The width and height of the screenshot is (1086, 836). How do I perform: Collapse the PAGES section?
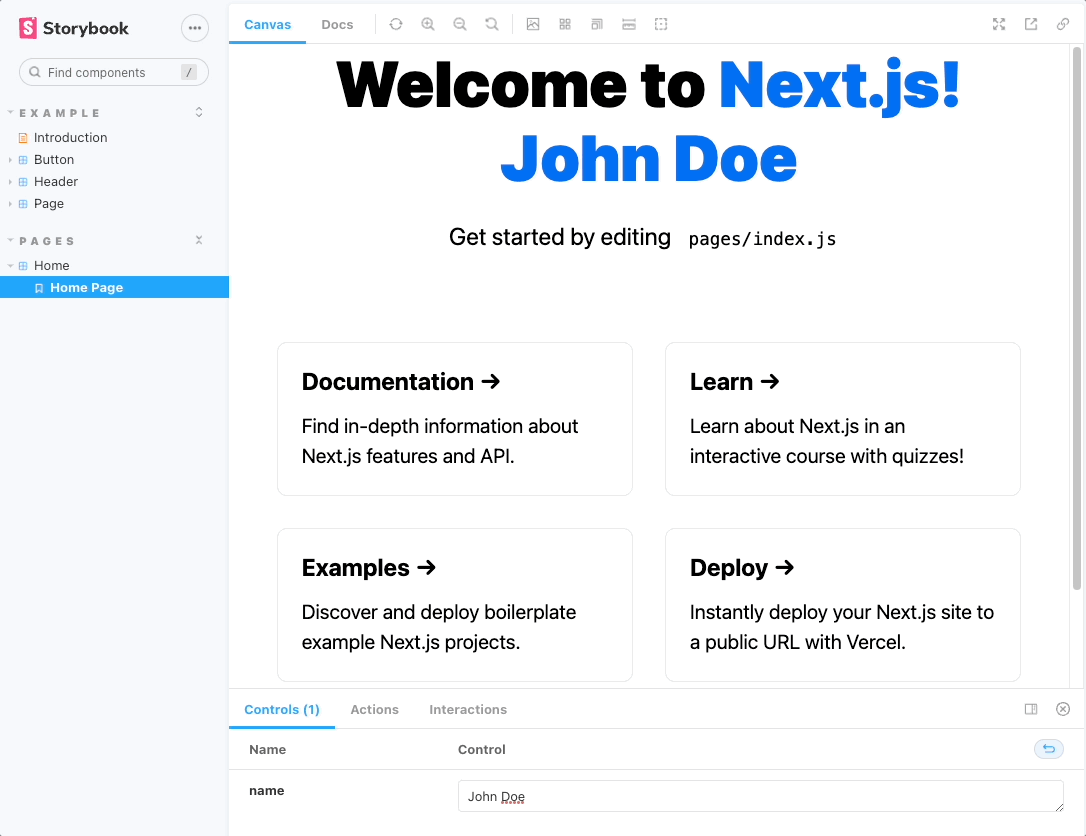pos(46,241)
